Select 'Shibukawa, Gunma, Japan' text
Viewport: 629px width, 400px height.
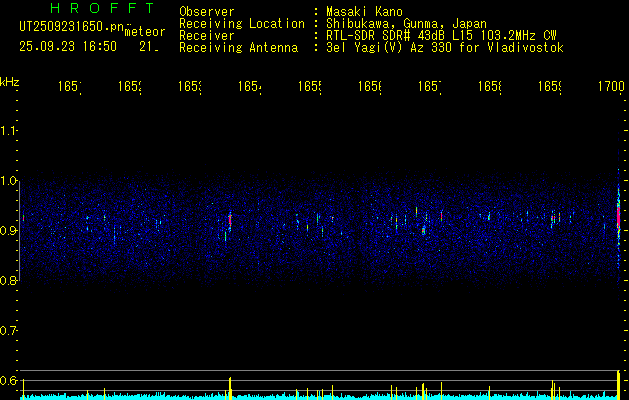coord(406,24)
